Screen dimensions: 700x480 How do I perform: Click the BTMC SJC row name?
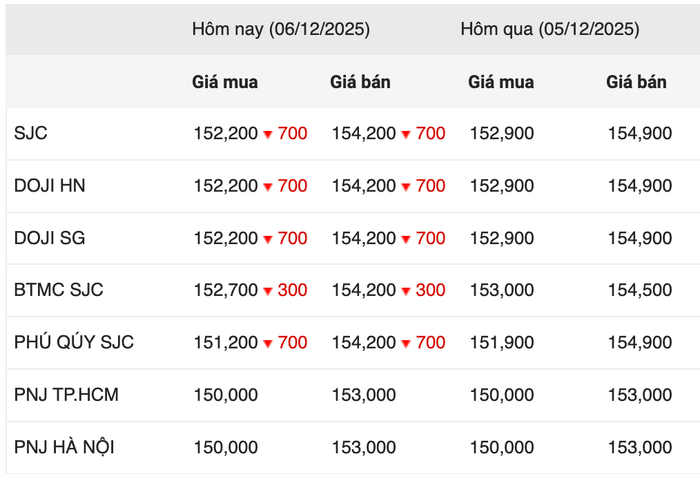click(59, 290)
